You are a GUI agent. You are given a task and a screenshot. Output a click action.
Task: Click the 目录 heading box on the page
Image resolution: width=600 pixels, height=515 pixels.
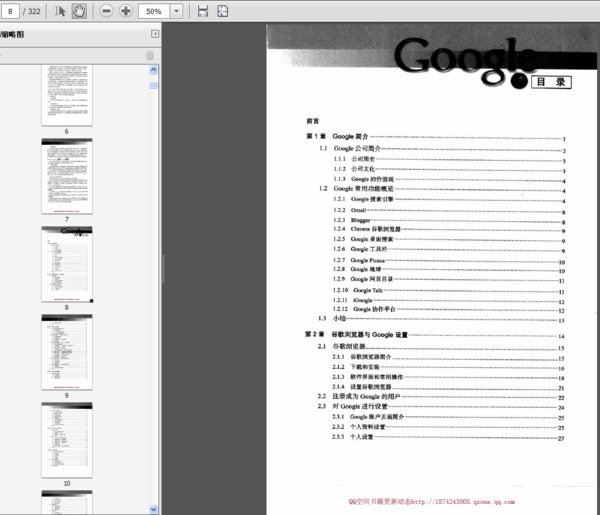click(x=551, y=82)
